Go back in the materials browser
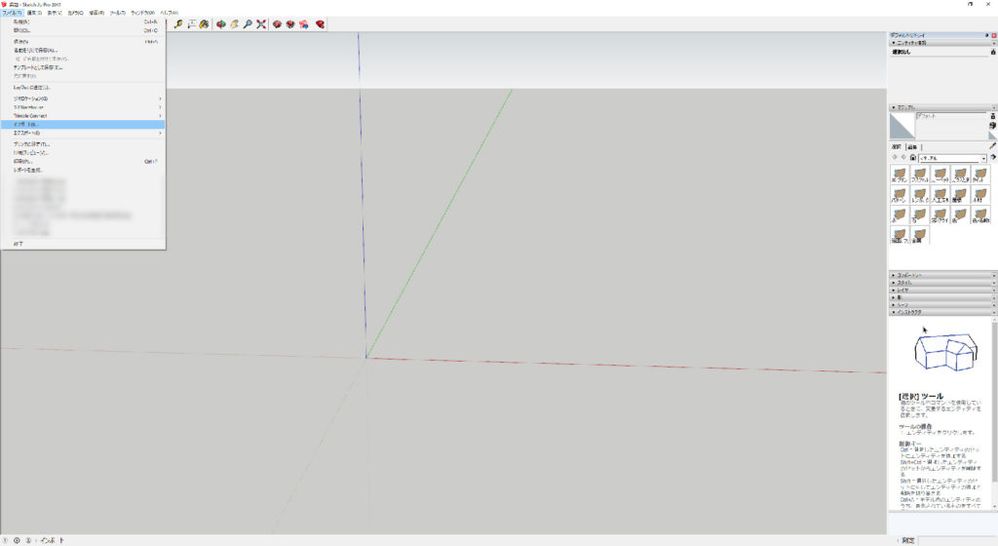 pyautogui.click(x=895, y=157)
